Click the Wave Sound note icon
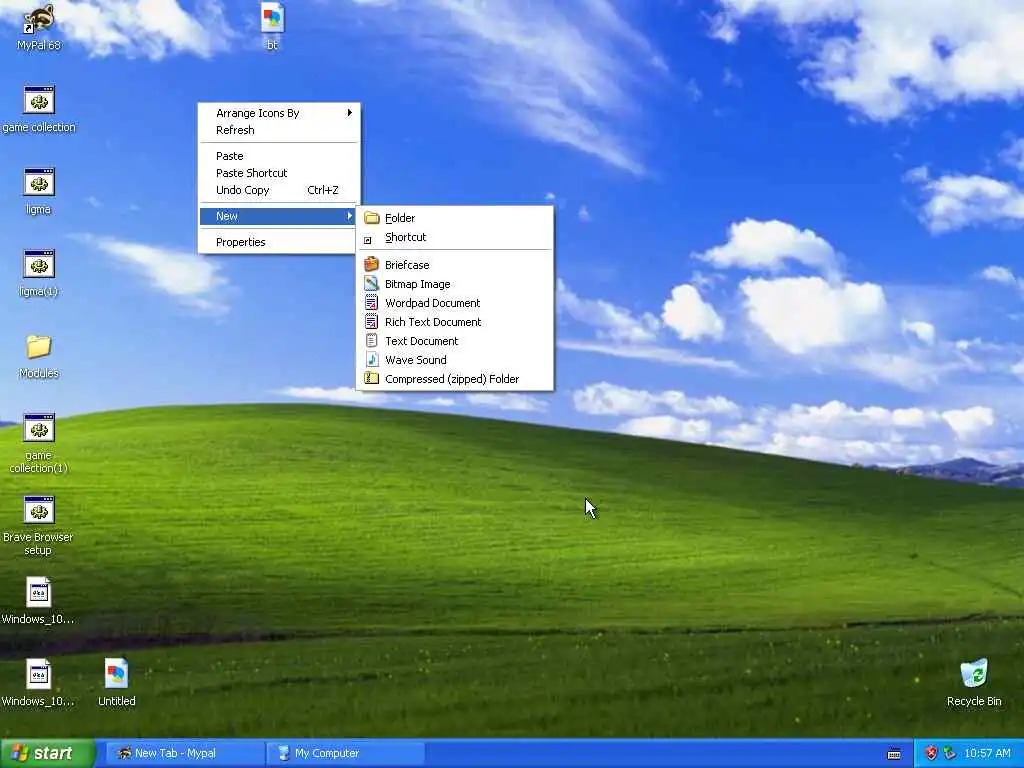This screenshot has height=768, width=1024. (x=372, y=359)
